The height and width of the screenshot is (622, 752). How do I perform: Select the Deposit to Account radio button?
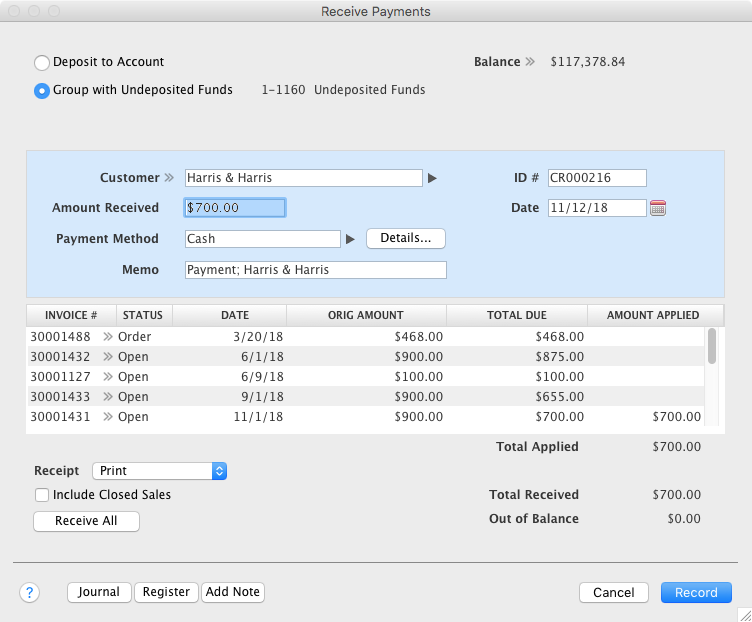[42, 62]
